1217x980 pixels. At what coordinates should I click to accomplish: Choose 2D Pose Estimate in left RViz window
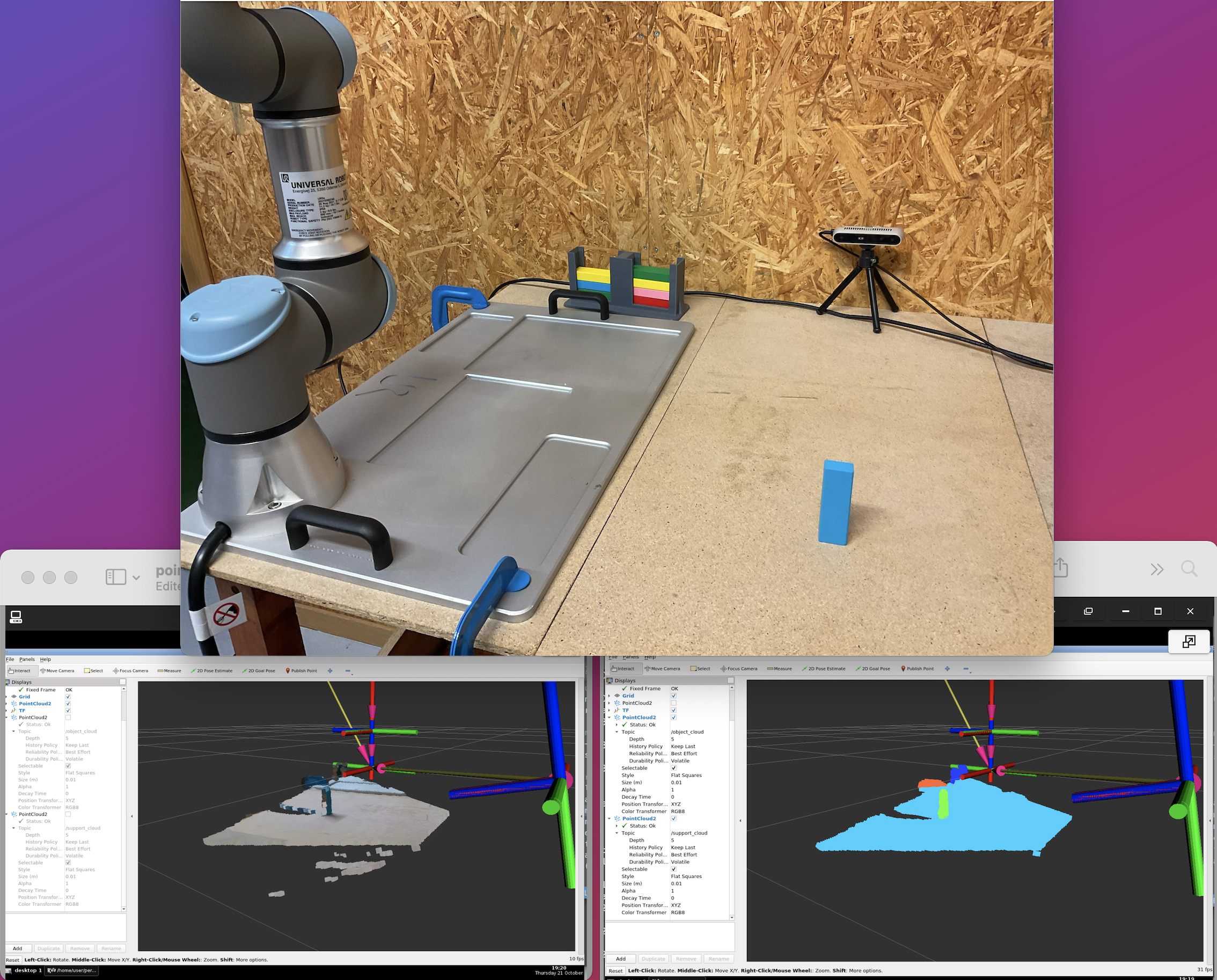coord(211,671)
